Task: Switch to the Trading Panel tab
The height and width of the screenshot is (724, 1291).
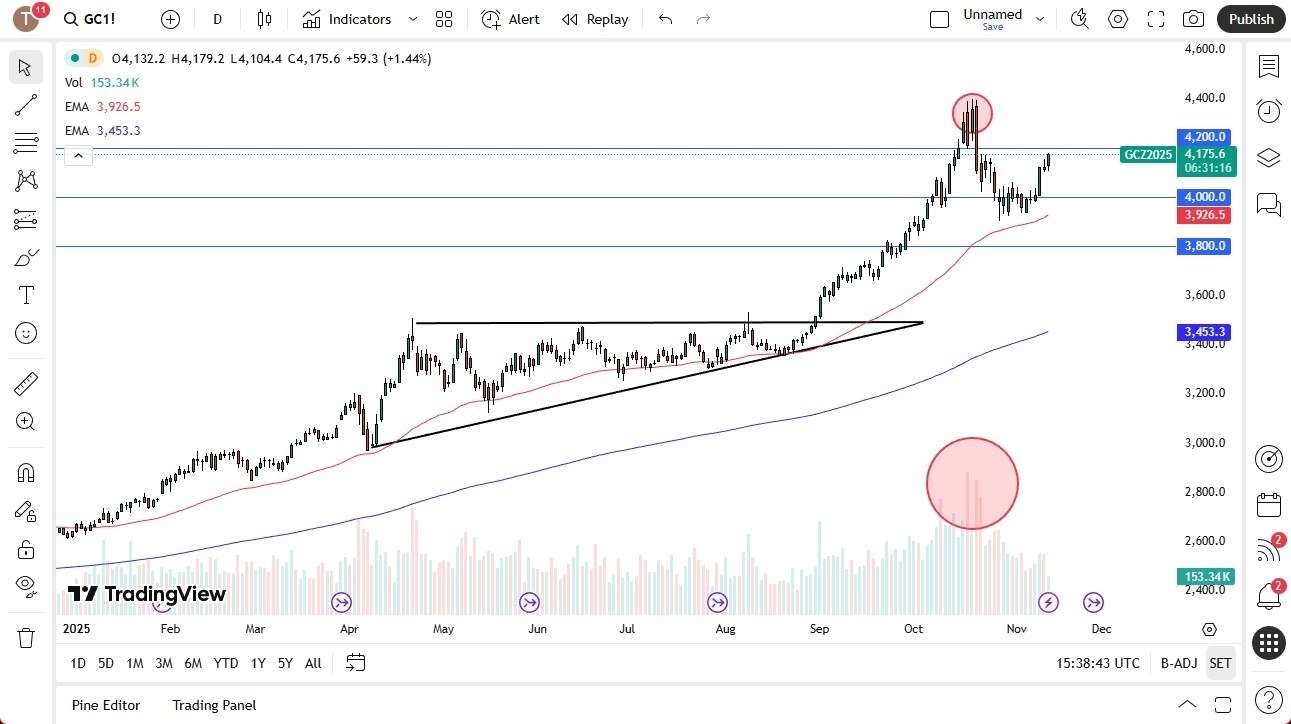Action: coord(213,705)
